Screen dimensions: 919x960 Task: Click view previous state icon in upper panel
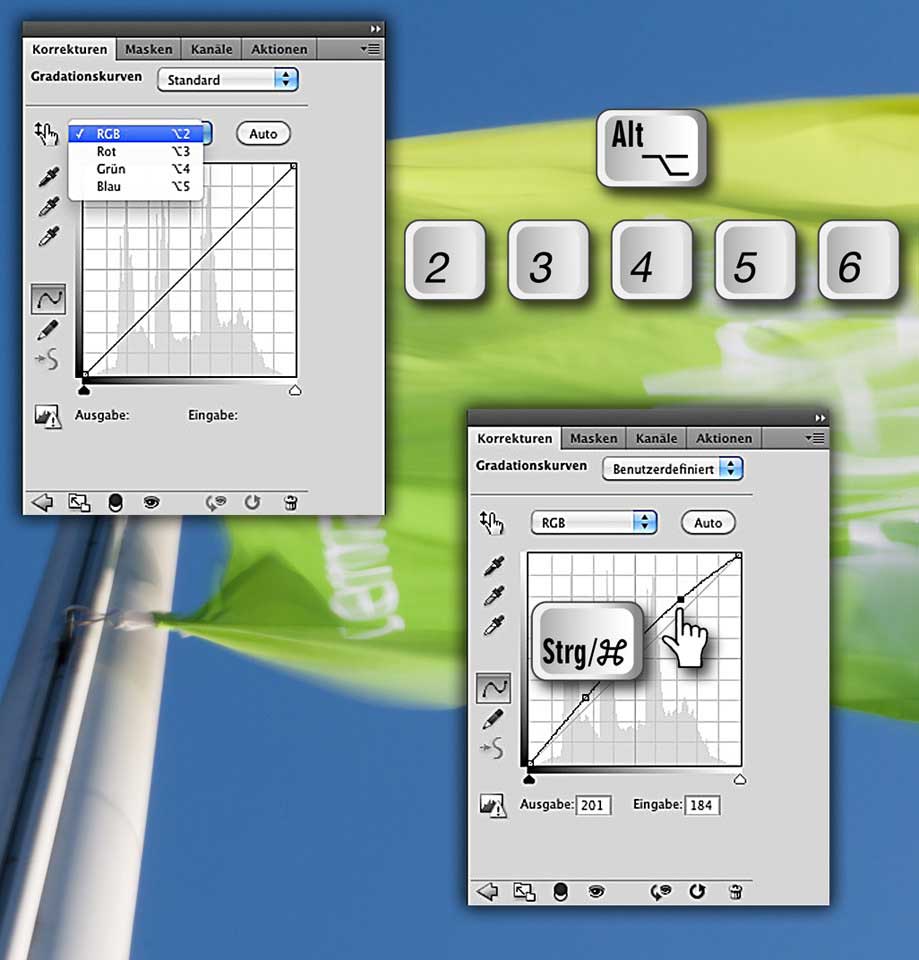click(216, 503)
